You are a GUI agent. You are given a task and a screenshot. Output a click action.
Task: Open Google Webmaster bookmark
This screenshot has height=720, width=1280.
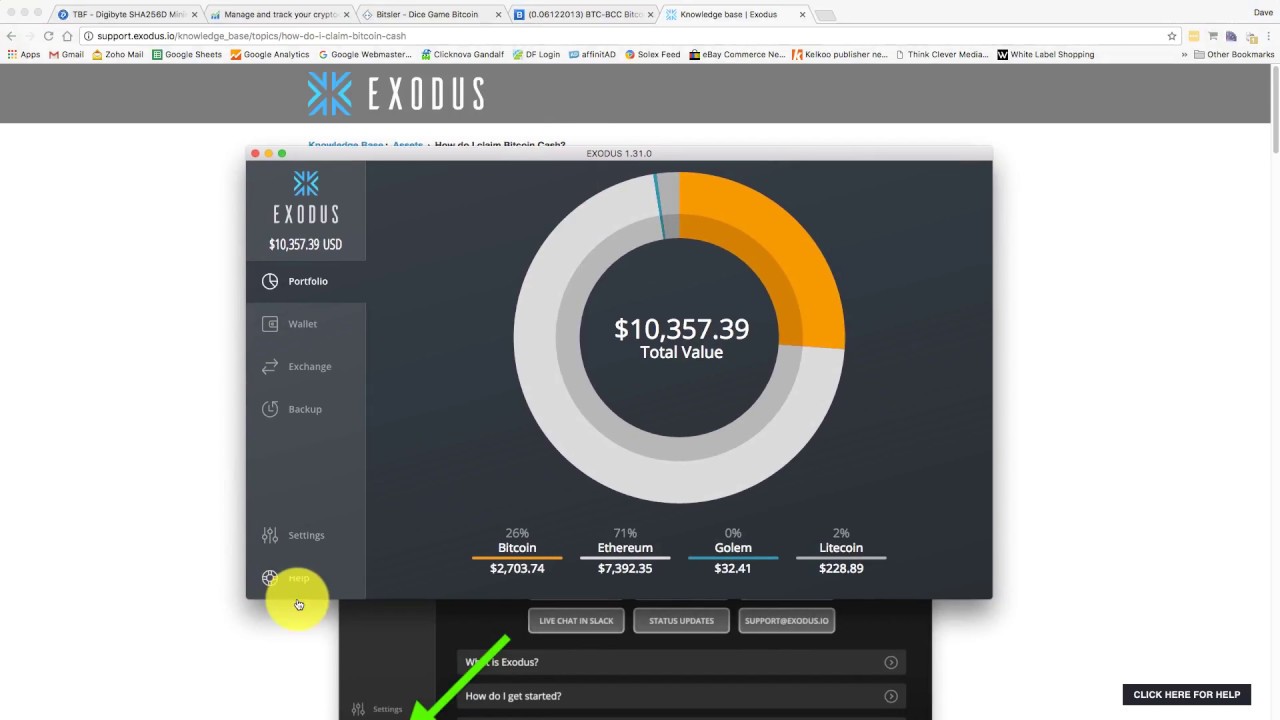(x=365, y=54)
